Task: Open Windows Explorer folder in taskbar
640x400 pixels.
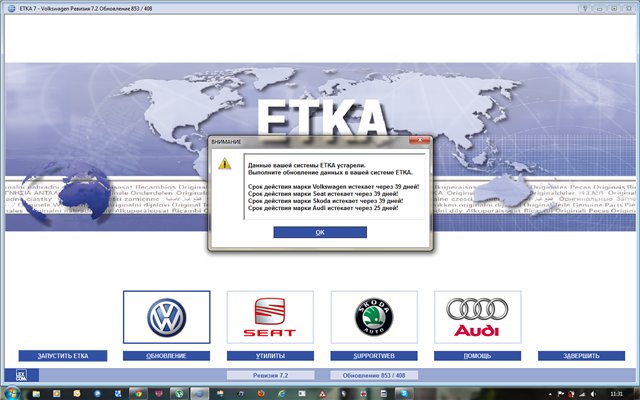Action: click(x=36, y=393)
